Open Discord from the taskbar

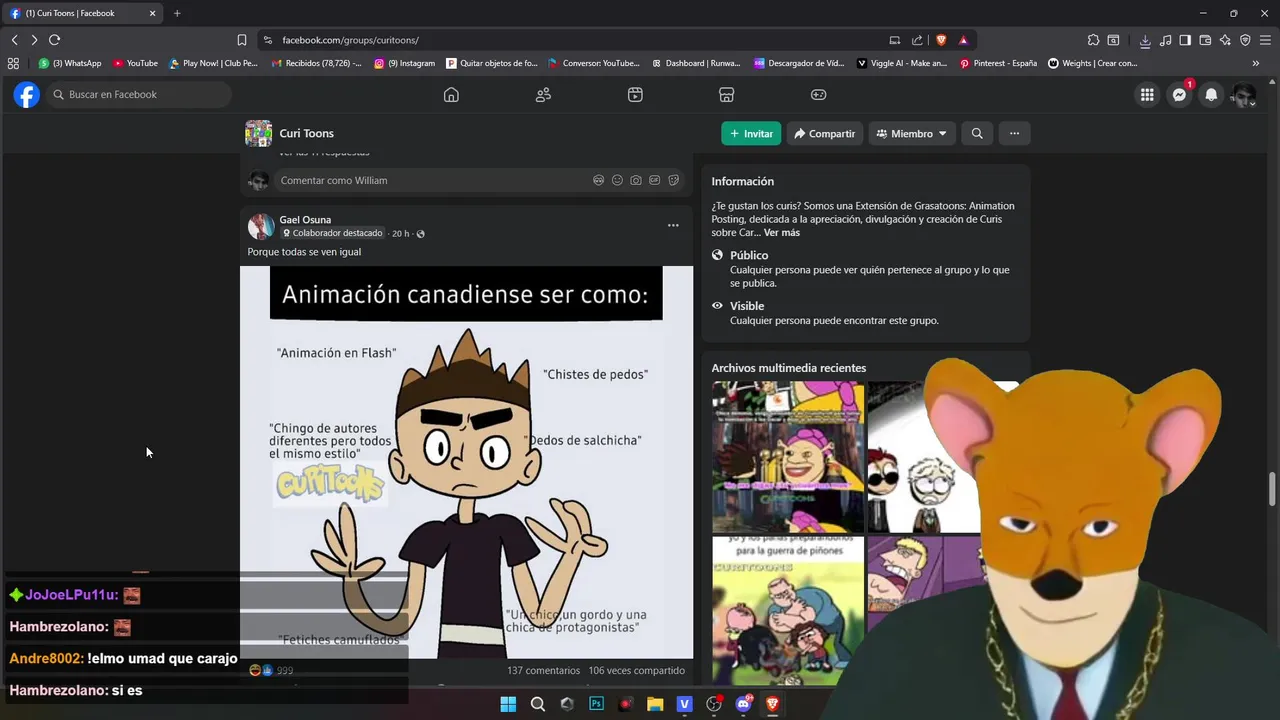point(743,704)
